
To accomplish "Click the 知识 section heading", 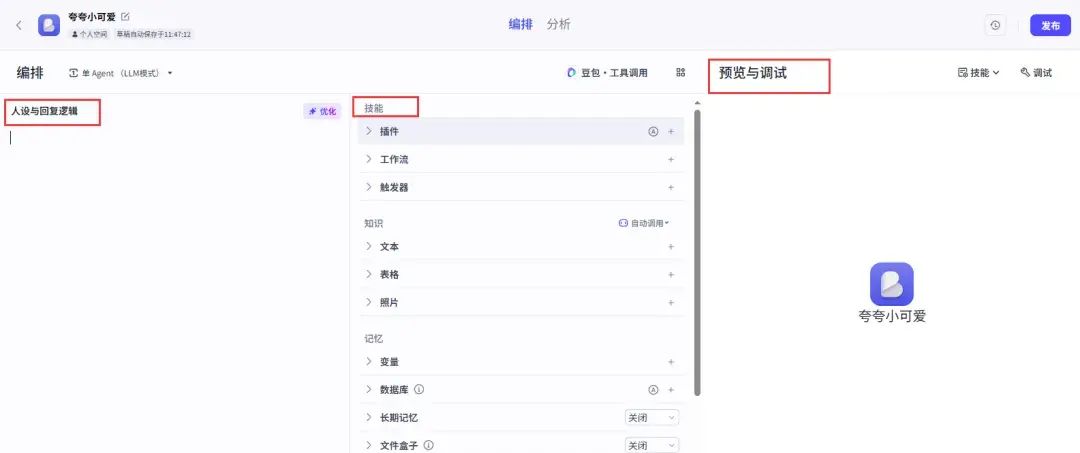I will (x=373, y=223).
